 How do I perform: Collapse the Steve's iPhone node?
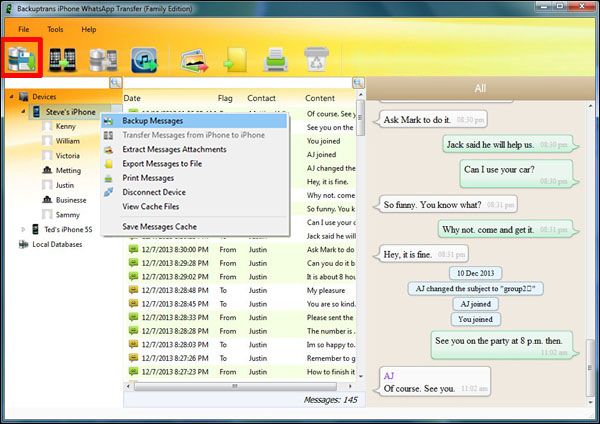22,112
